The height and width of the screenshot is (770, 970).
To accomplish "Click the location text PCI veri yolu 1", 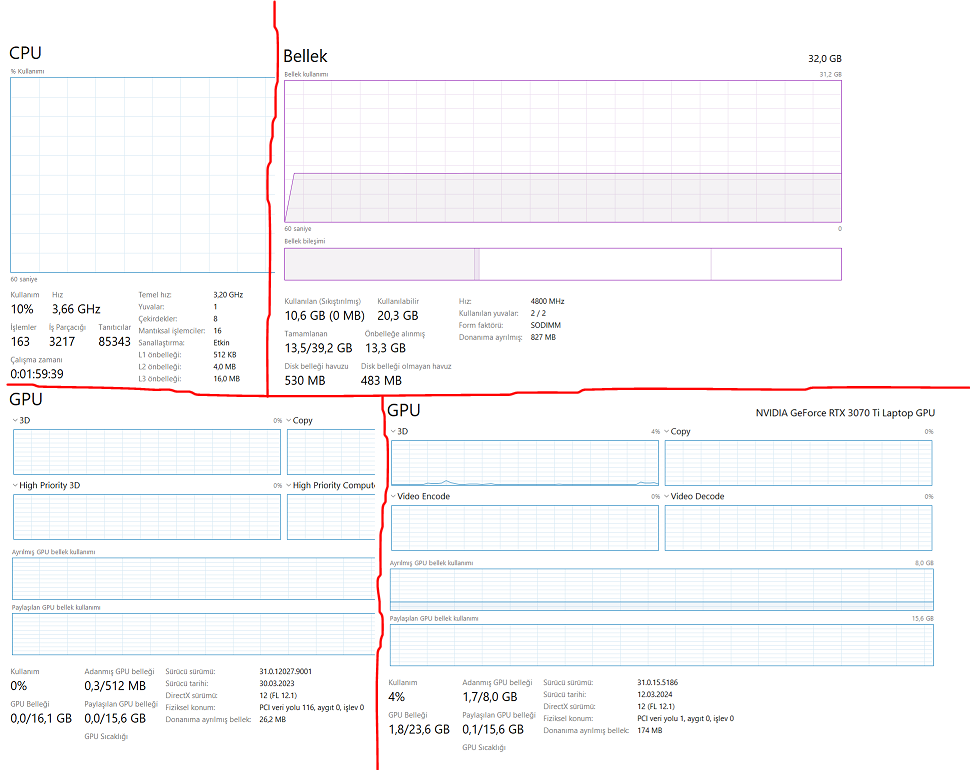I will click(x=662, y=719).
